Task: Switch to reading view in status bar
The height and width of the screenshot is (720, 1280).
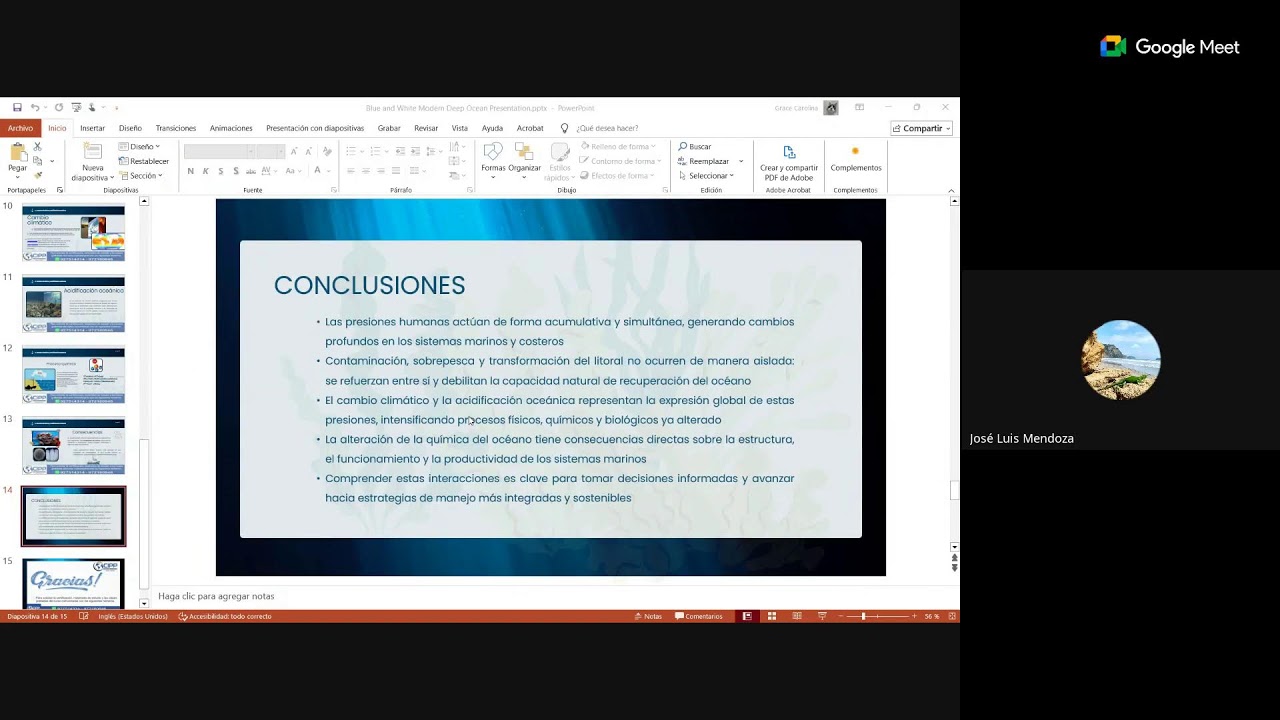Action: click(796, 616)
